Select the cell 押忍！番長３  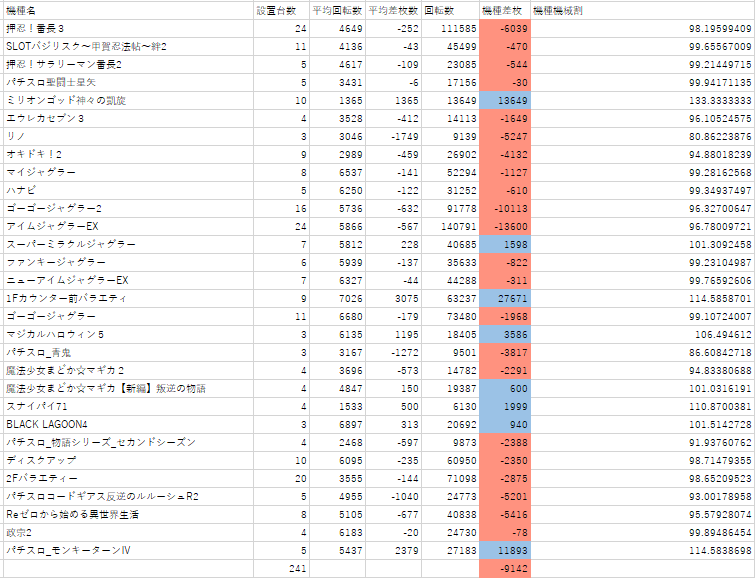[128, 29]
